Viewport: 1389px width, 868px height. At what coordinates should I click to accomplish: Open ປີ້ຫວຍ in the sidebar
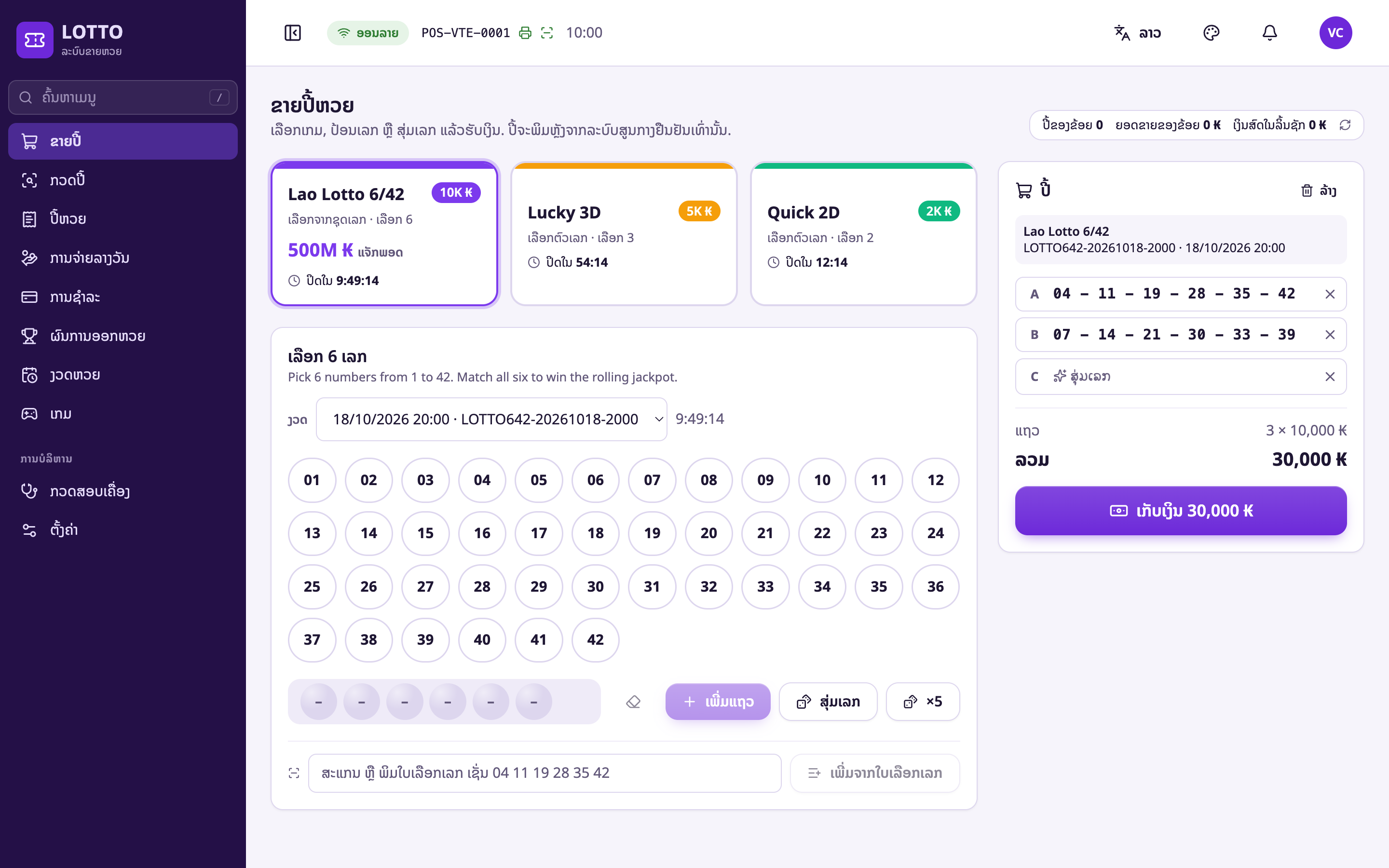tap(123, 219)
